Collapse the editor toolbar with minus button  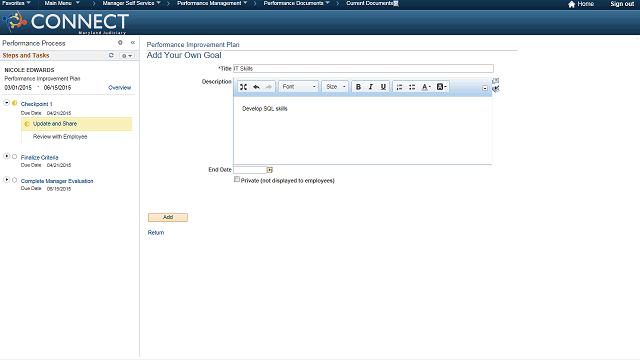tap(484, 88)
